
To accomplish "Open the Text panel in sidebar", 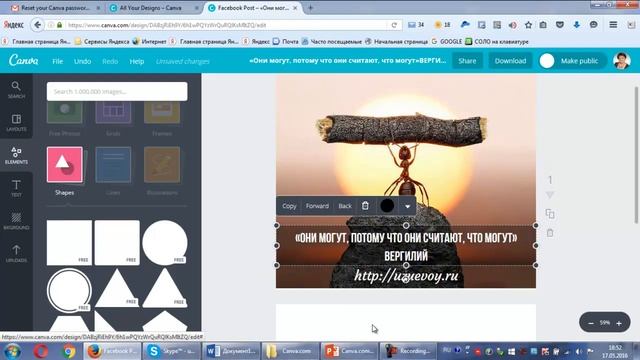I will [x=16, y=188].
